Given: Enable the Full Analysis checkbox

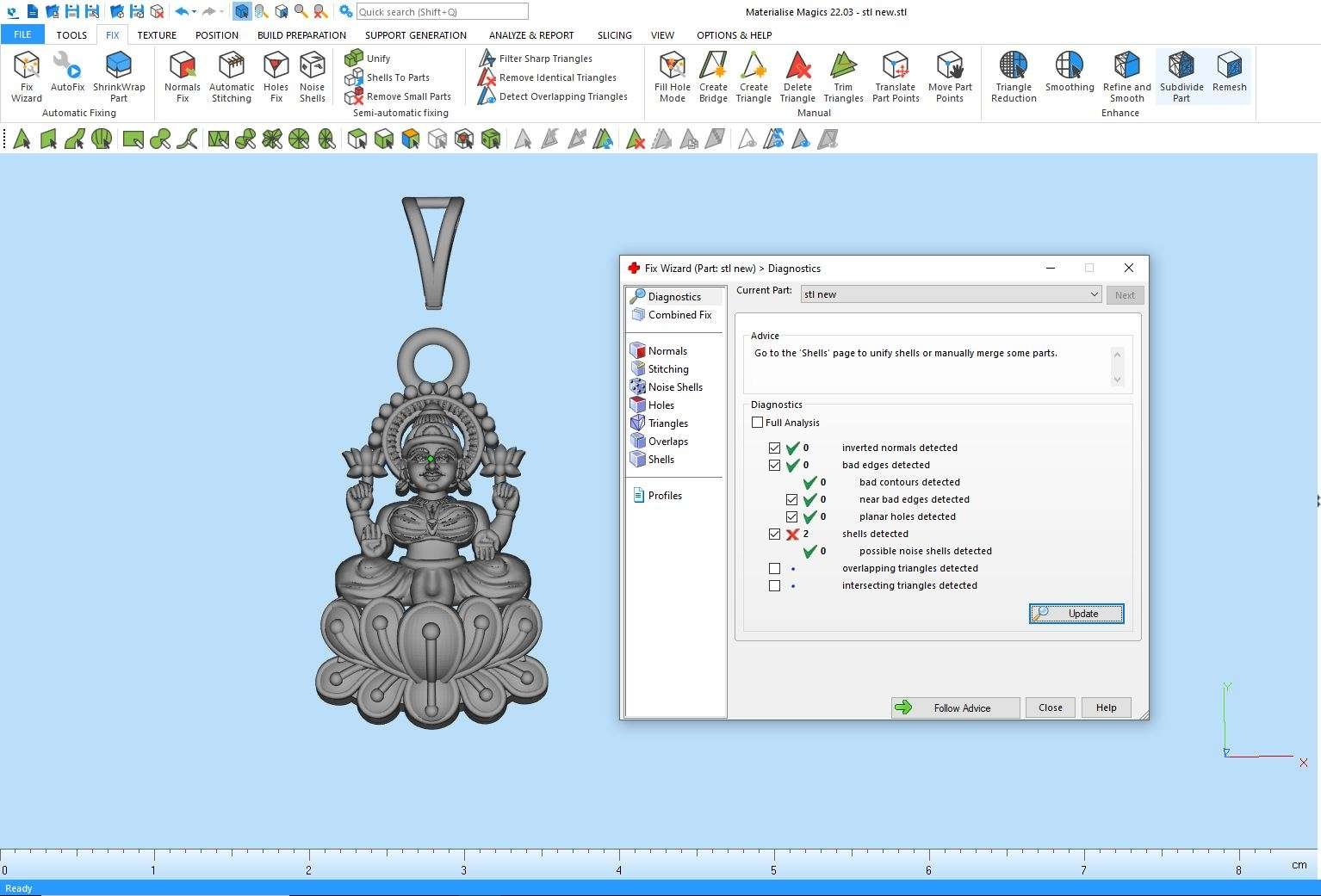Looking at the screenshot, I should point(758,423).
